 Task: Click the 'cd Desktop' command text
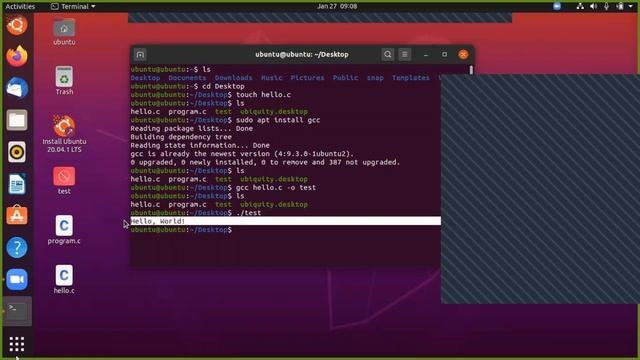tap(223, 86)
